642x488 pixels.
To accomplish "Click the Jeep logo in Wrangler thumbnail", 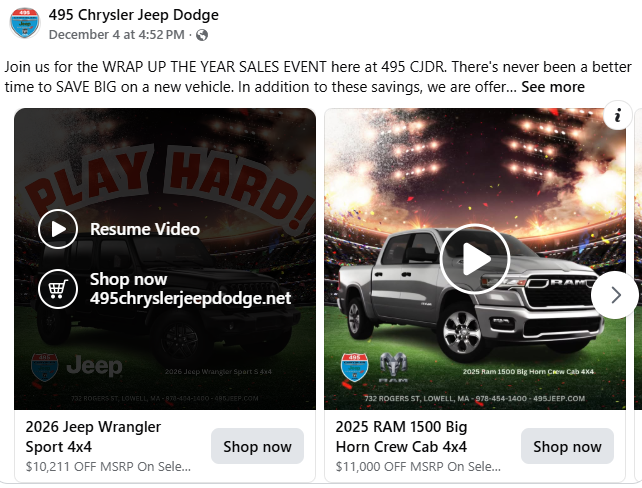I will click(x=94, y=366).
